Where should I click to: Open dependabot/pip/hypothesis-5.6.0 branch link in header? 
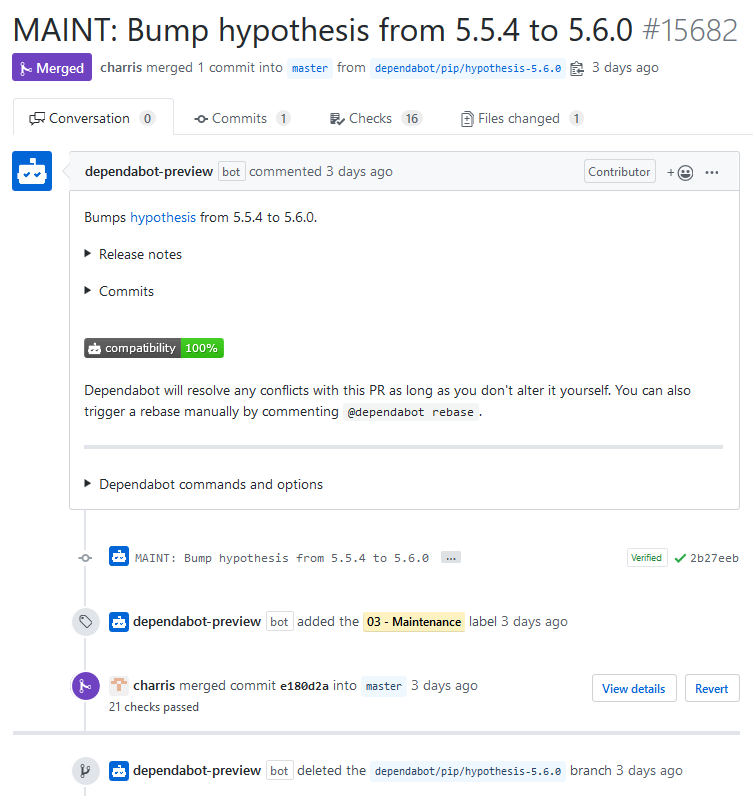[x=468, y=68]
